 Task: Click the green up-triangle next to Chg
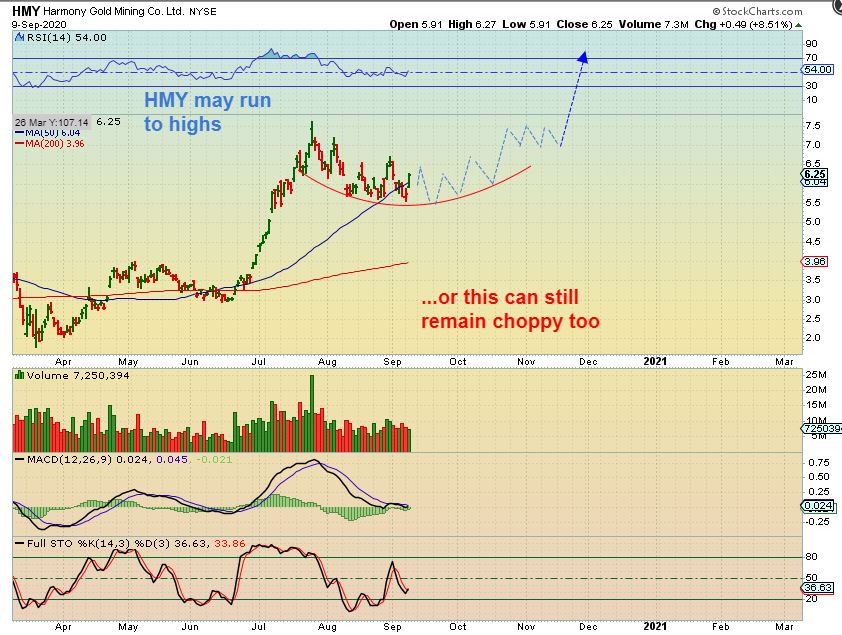pyautogui.click(x=799, y=25)
